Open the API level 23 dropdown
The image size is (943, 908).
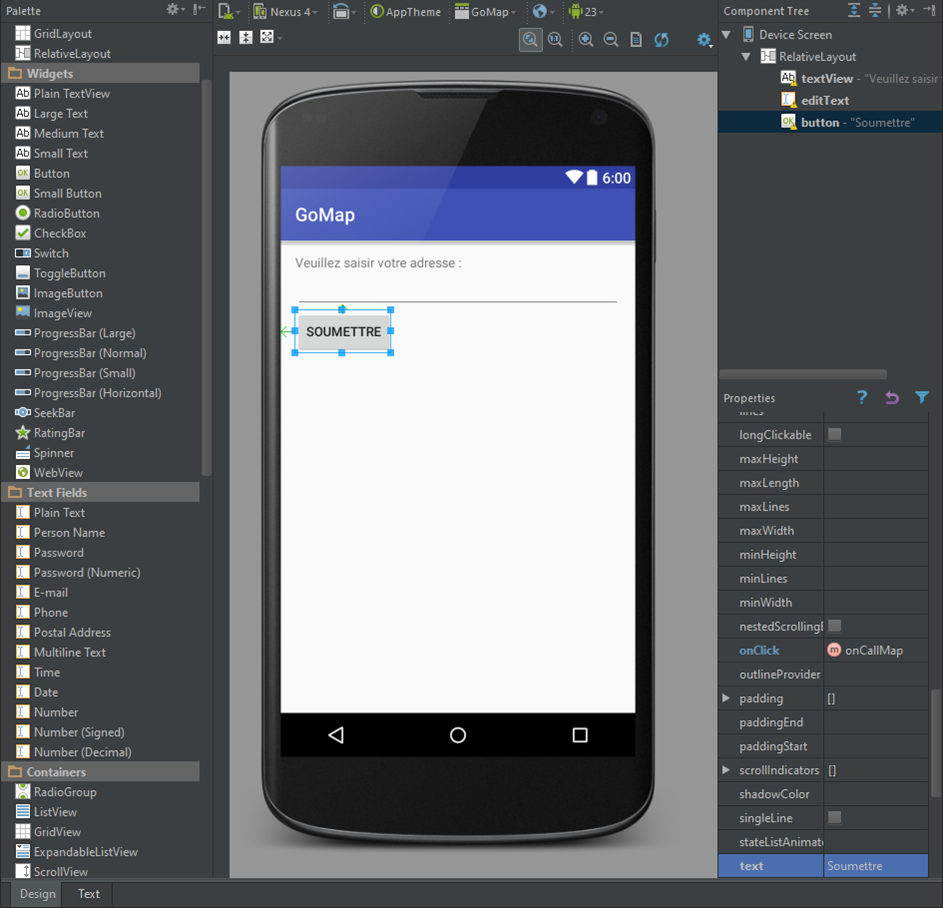[x=585, y=12]
